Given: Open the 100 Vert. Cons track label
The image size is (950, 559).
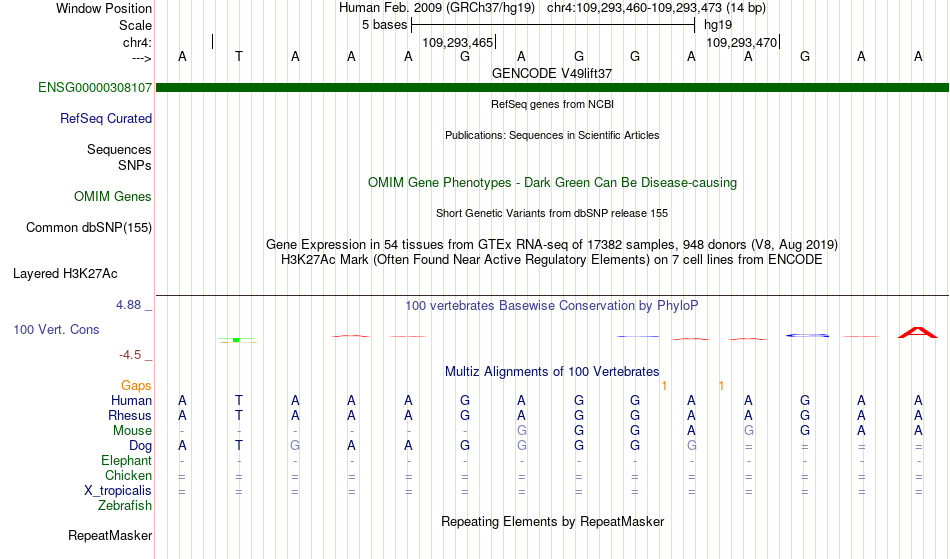Looking at the screenshot, I should (x=56, y=329).
